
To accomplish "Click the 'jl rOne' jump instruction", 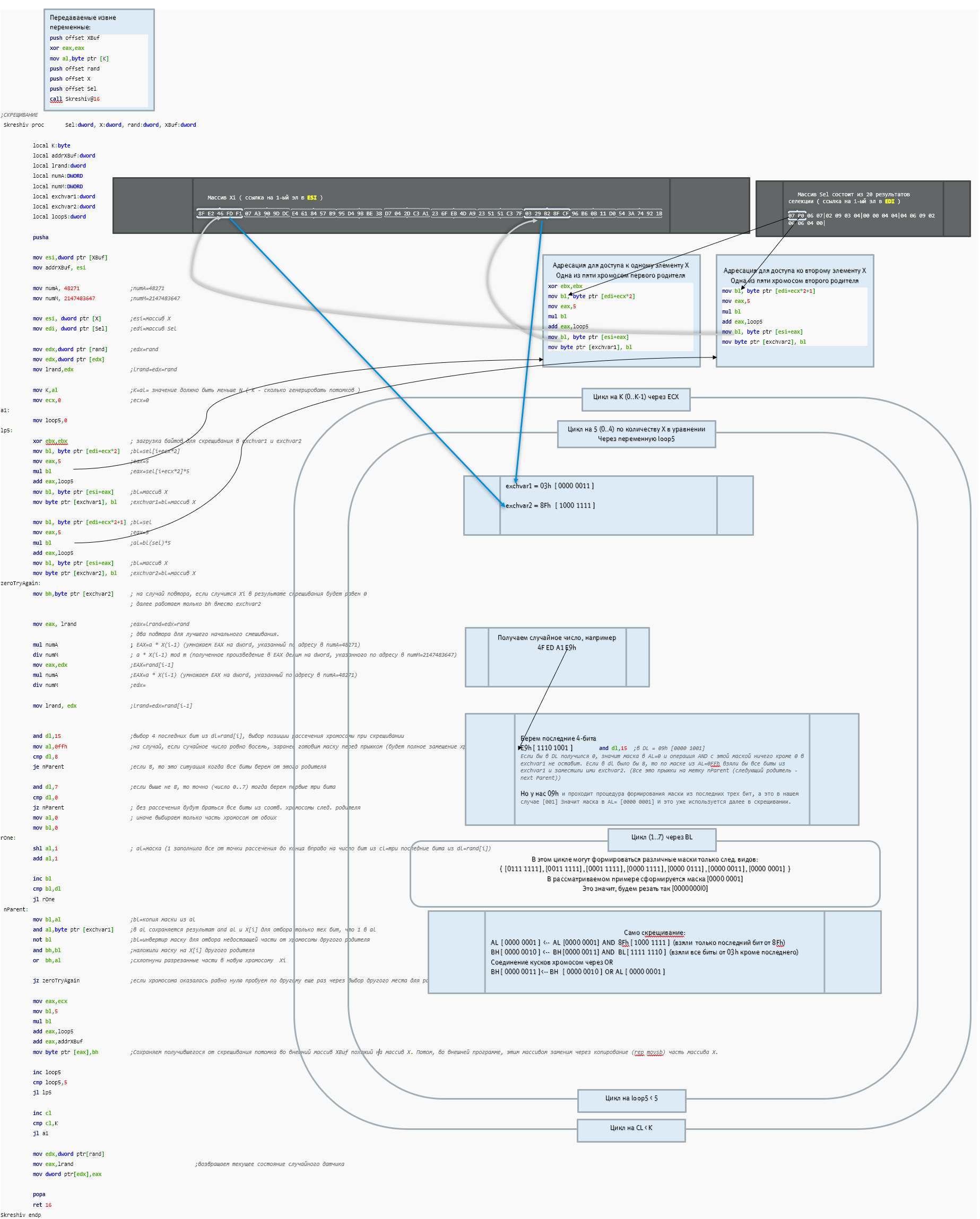I will [x=44, y=899].
